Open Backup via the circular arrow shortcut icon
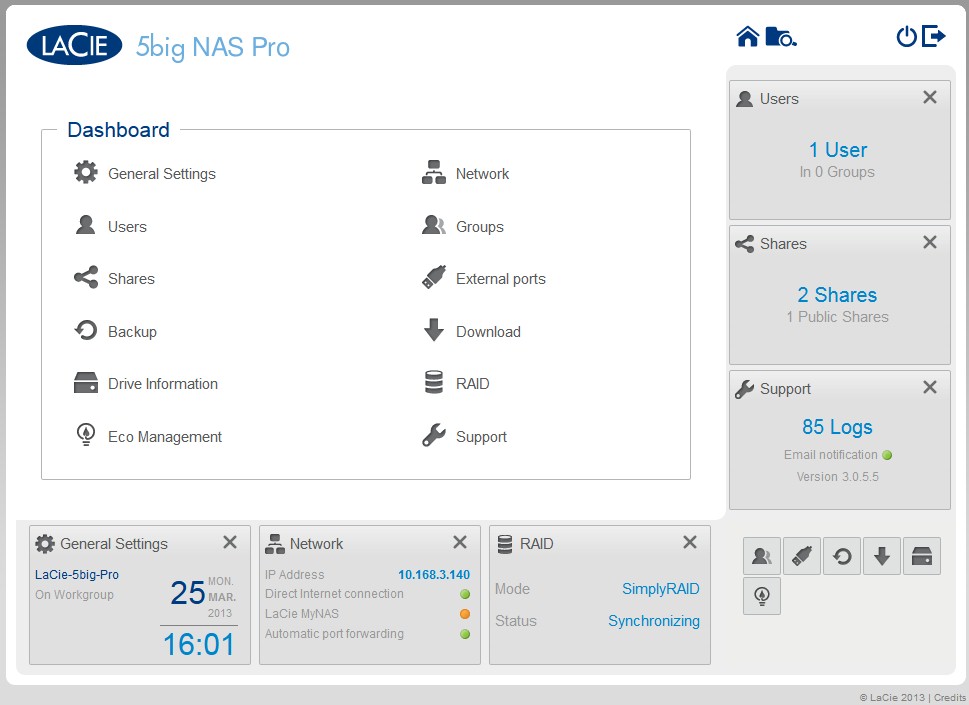The image size is (969, 705). pos(841,555)
